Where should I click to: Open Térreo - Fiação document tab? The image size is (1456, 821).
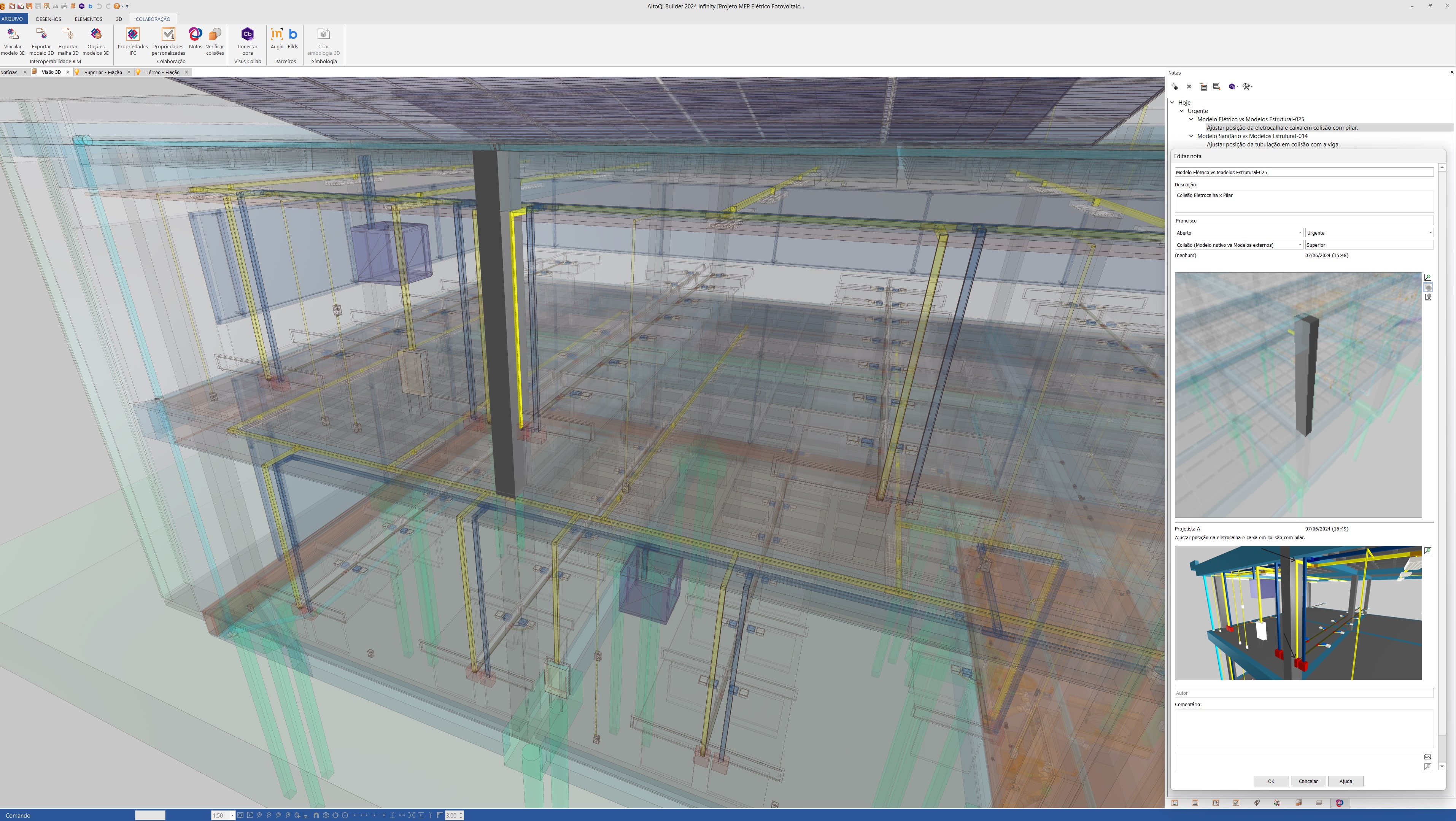click(162, 72)
